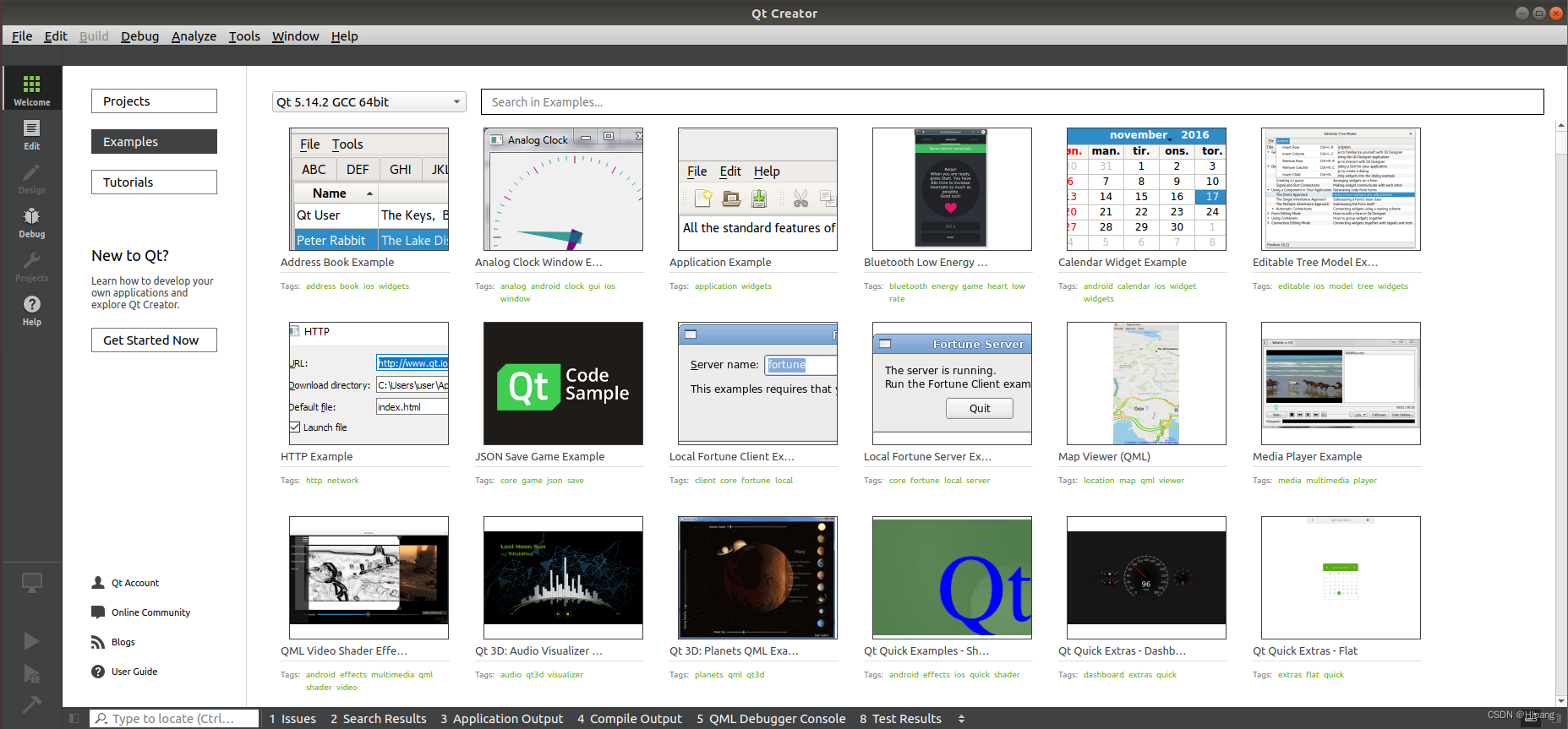Click the 'dashboard' tag link
The width and height of the screenshot is (1568, 729).
click(x=1104, y=675)
